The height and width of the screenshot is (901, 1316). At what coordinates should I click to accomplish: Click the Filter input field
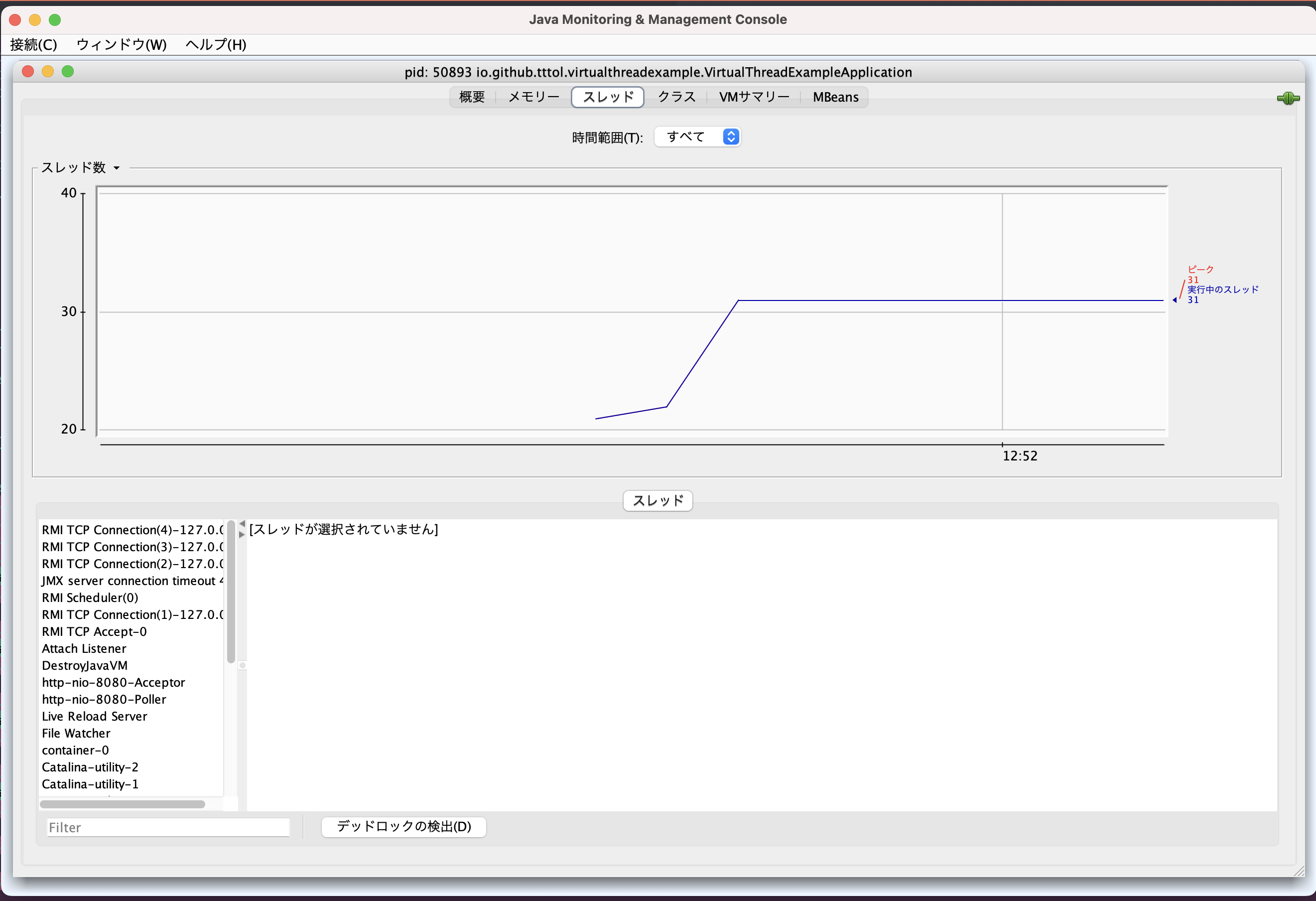click(x=168, y=827)
